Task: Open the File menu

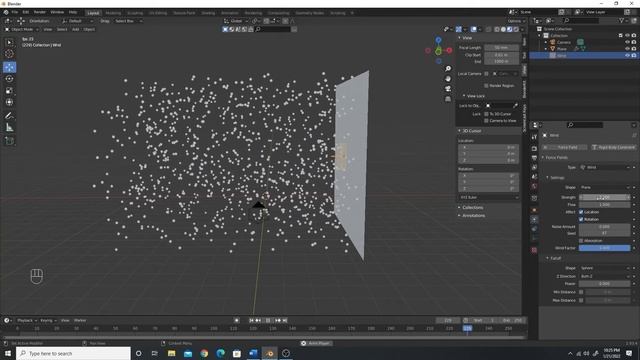Action: point(15,12)
